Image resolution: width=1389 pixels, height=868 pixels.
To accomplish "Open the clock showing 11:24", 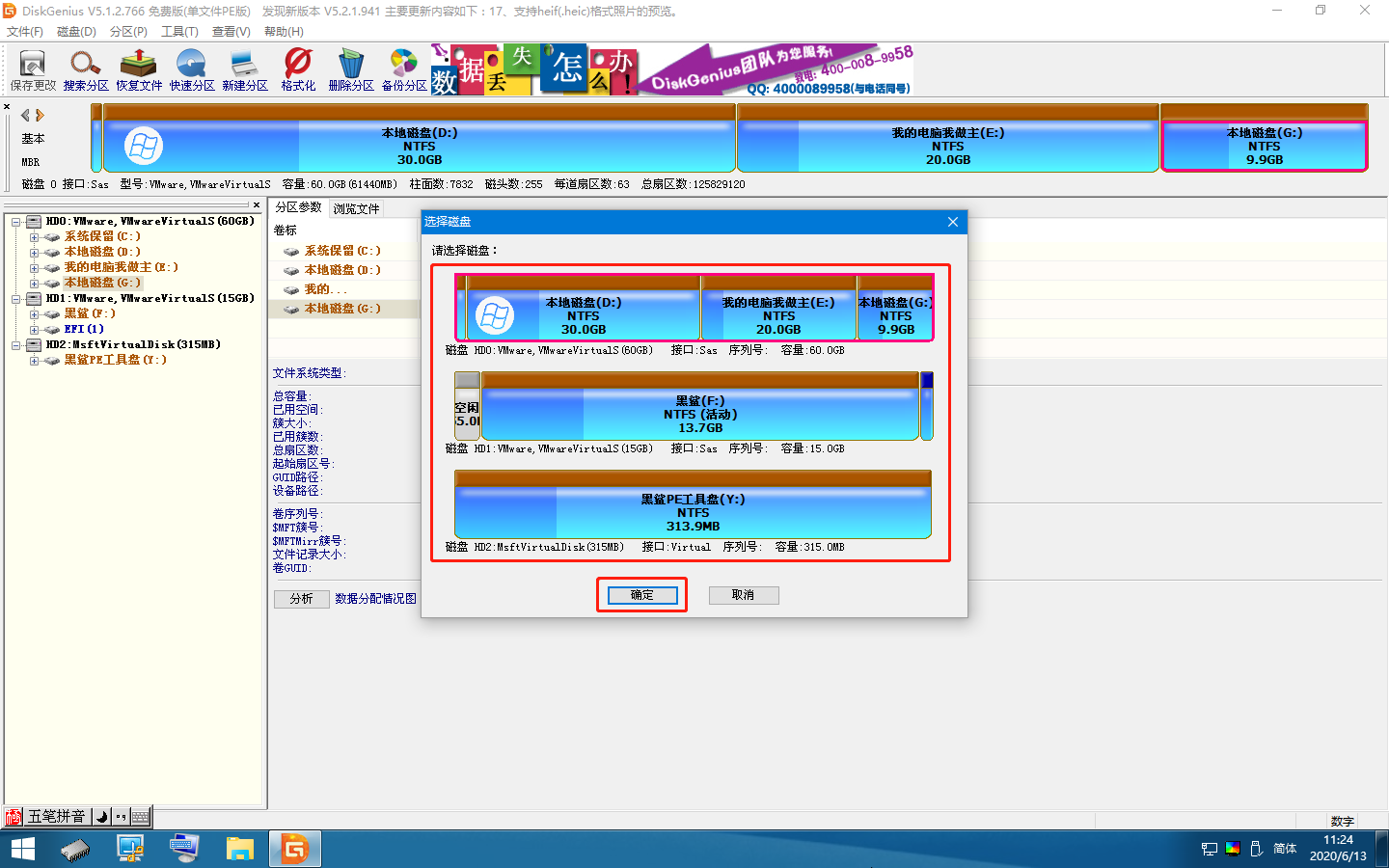I will point(1338,849).
